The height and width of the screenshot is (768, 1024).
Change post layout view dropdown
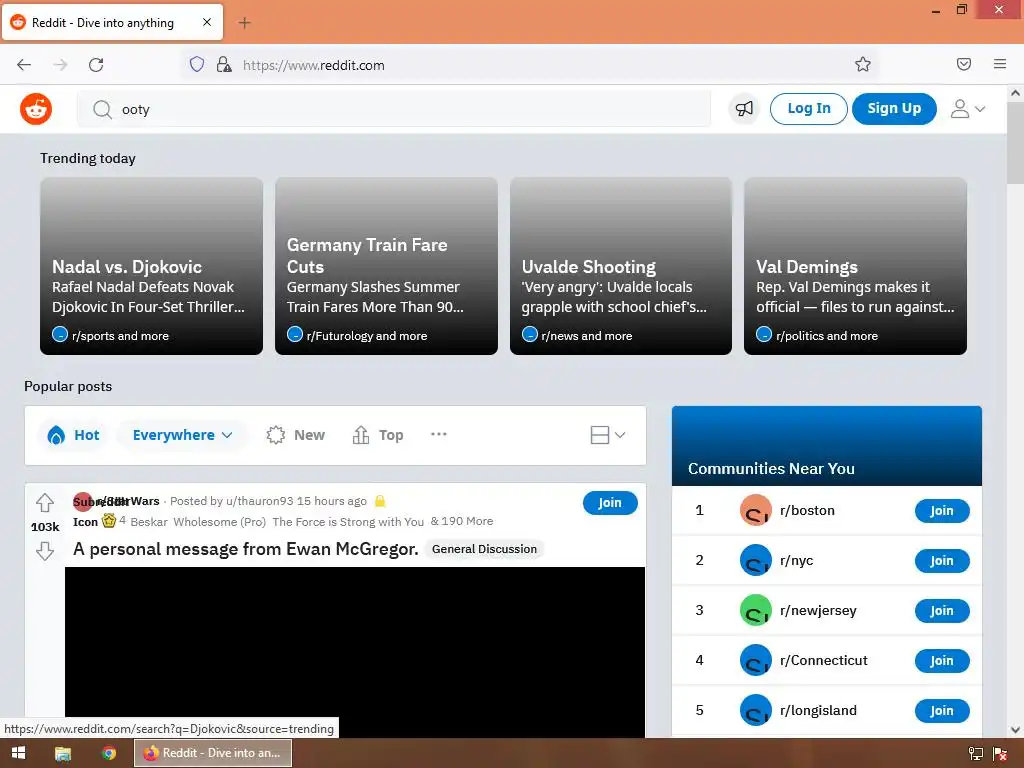pos(607,435)
